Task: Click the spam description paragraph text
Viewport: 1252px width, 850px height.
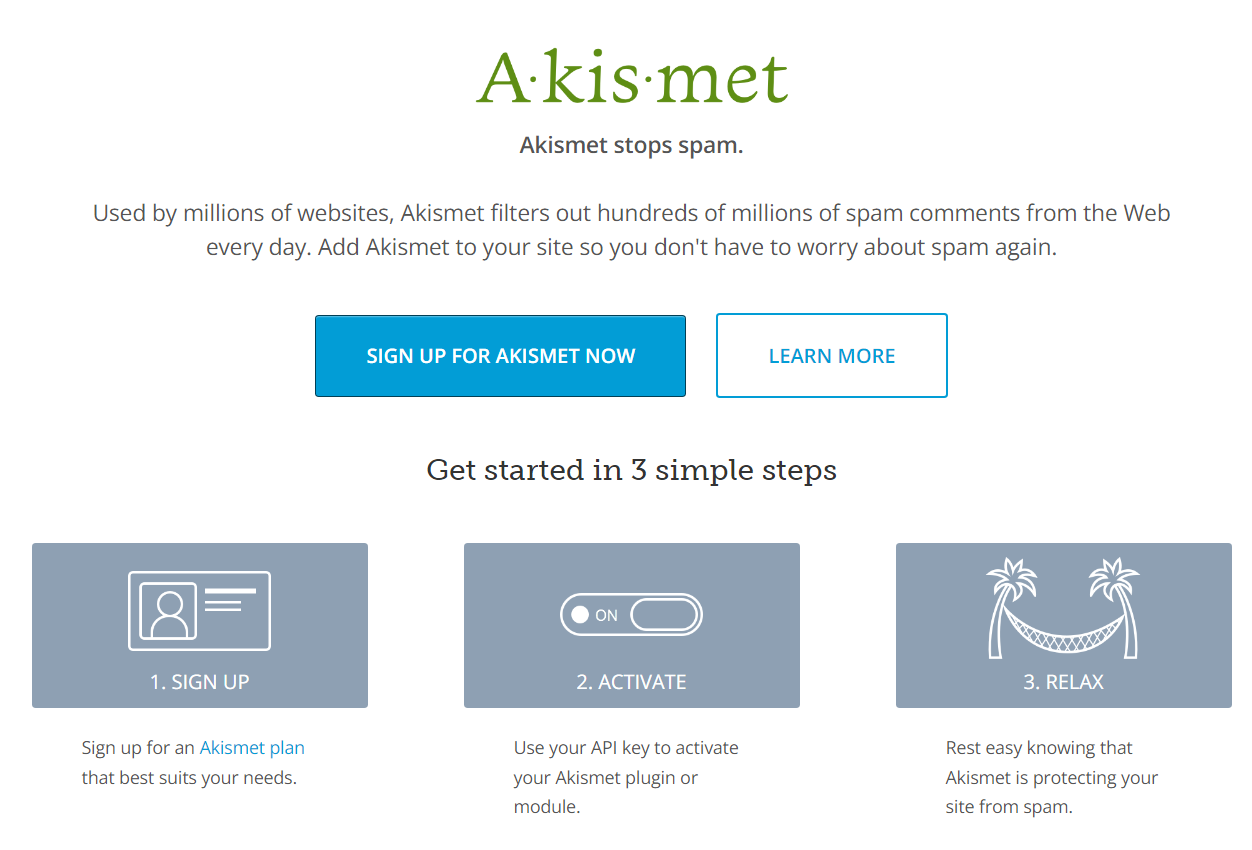Action: pyautogui.click(x=631, y=230)
